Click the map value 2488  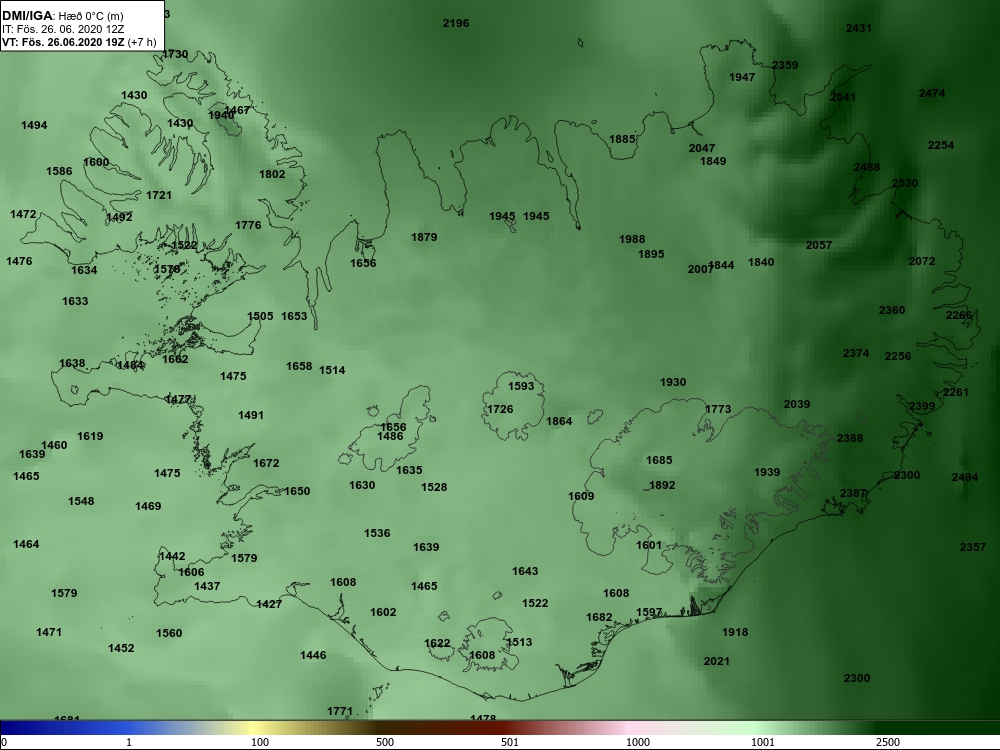point(867,167)
